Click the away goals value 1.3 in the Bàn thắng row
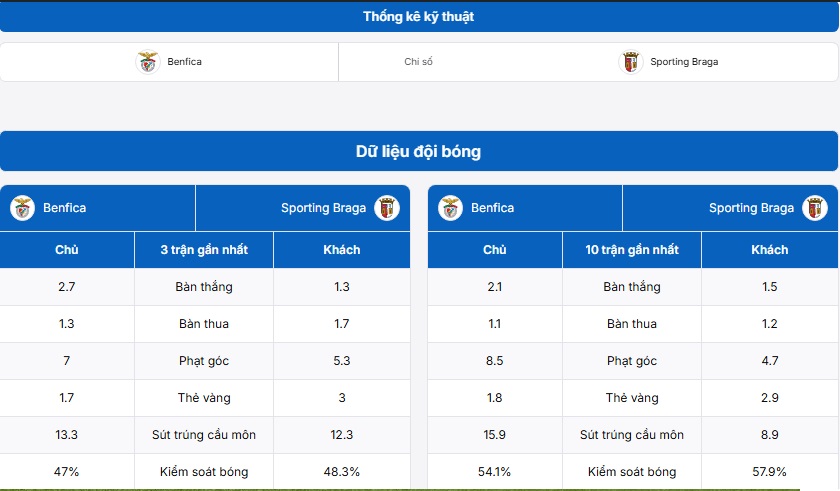The height and width of the screenshot is (491, 840). click(342, 287)
